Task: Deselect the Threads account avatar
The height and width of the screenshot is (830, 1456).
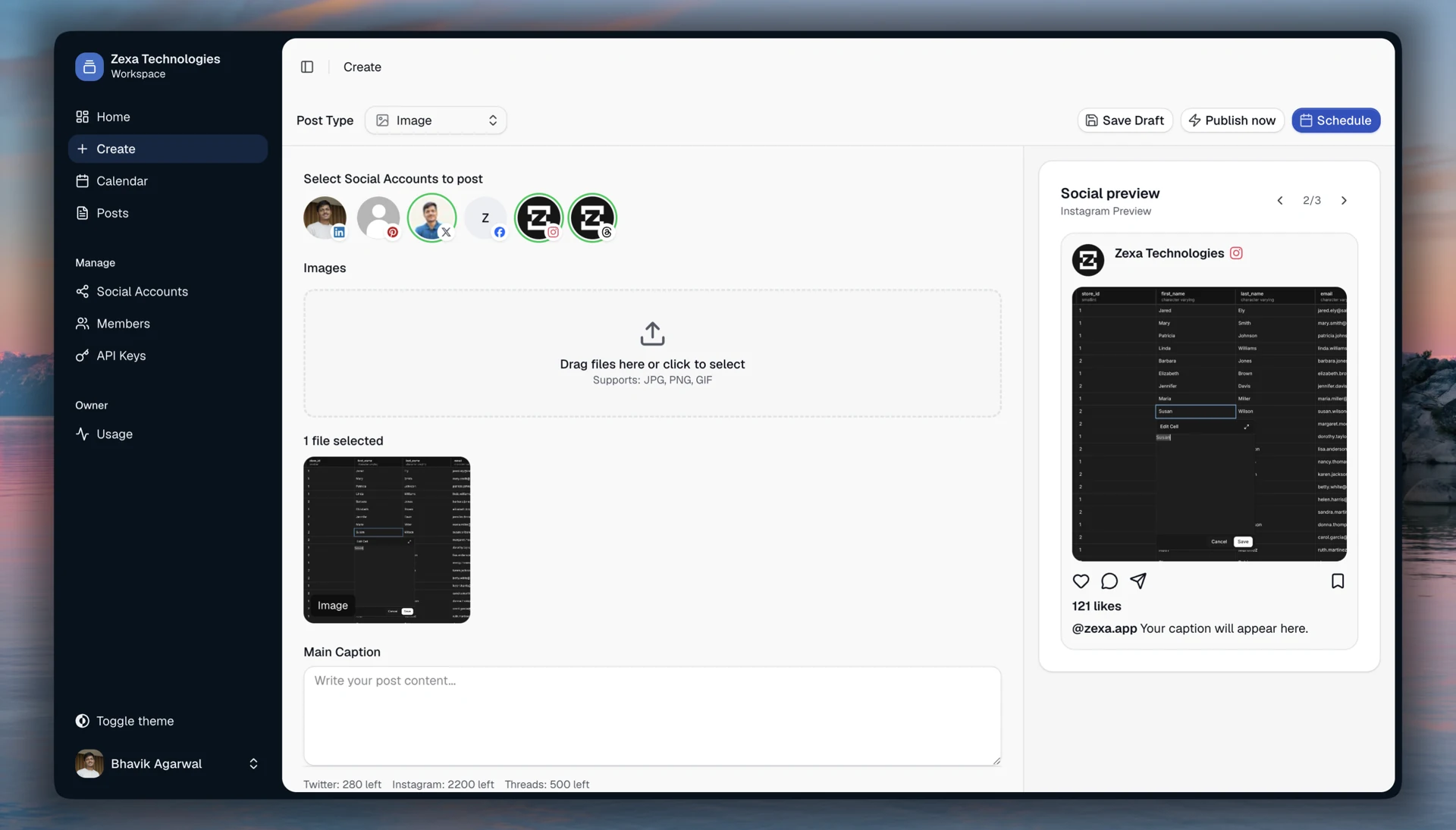Action: click(x=592, y=218)
